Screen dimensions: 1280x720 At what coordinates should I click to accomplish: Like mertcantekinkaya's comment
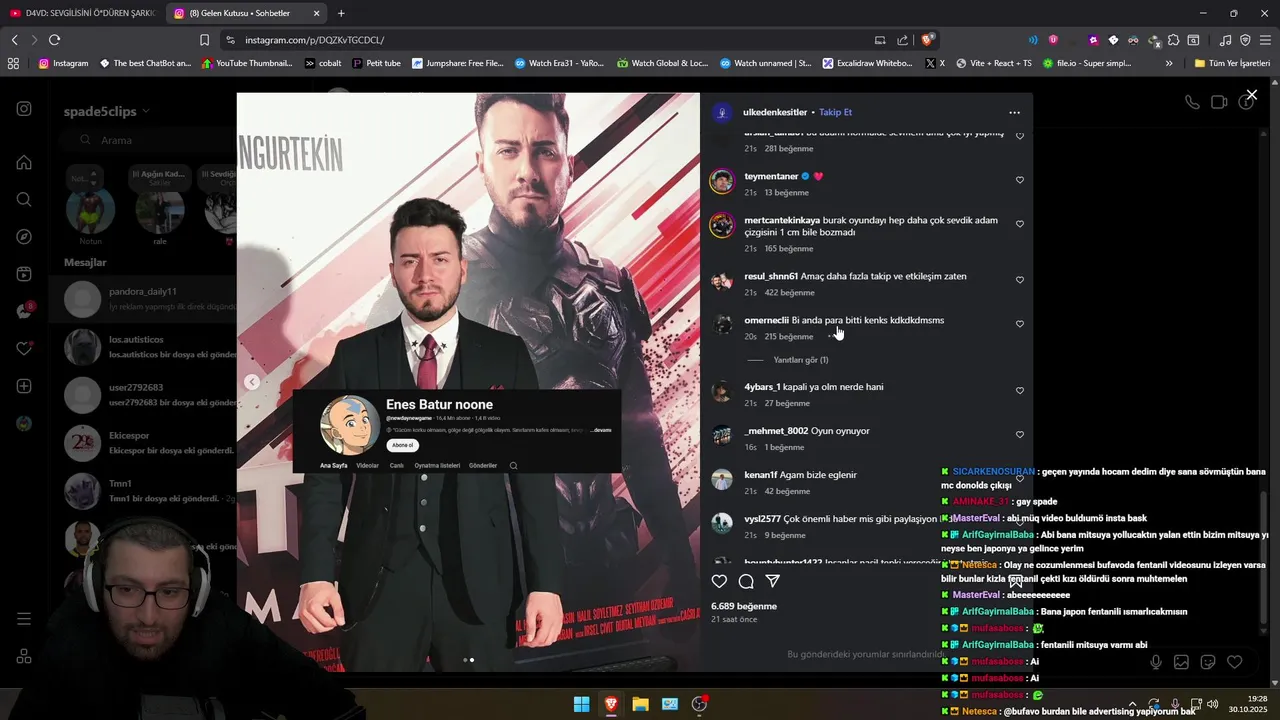pos(1020,224)
